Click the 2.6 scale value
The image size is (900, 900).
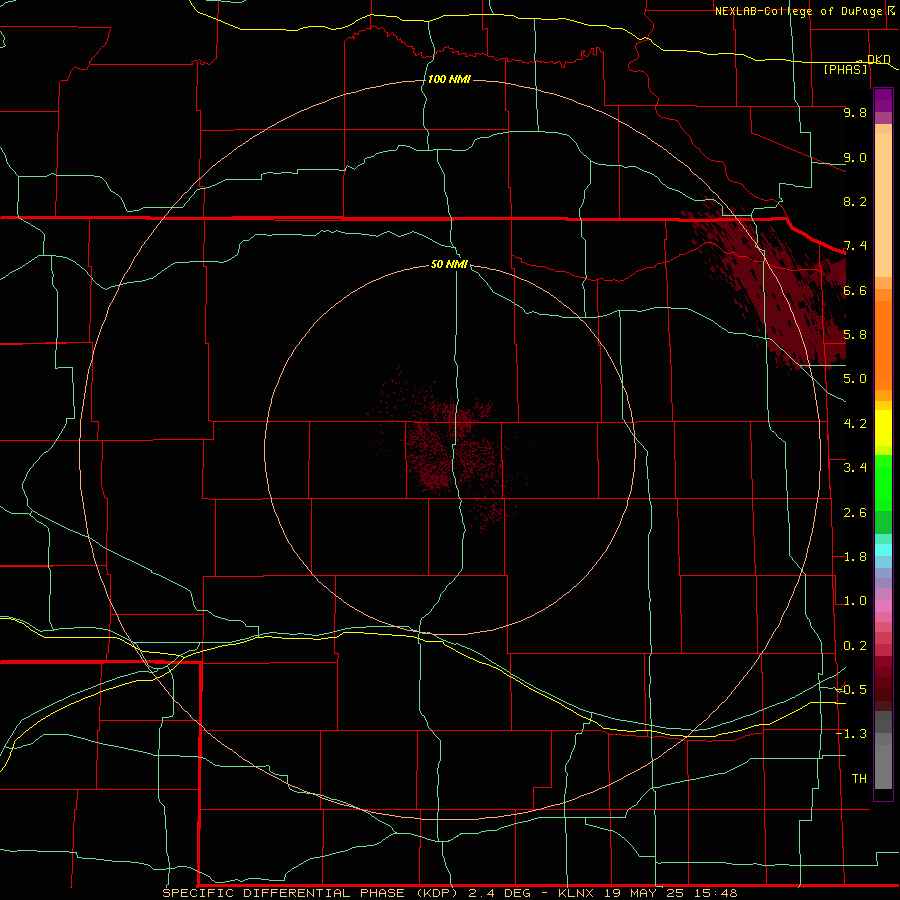tap(855, 513)
